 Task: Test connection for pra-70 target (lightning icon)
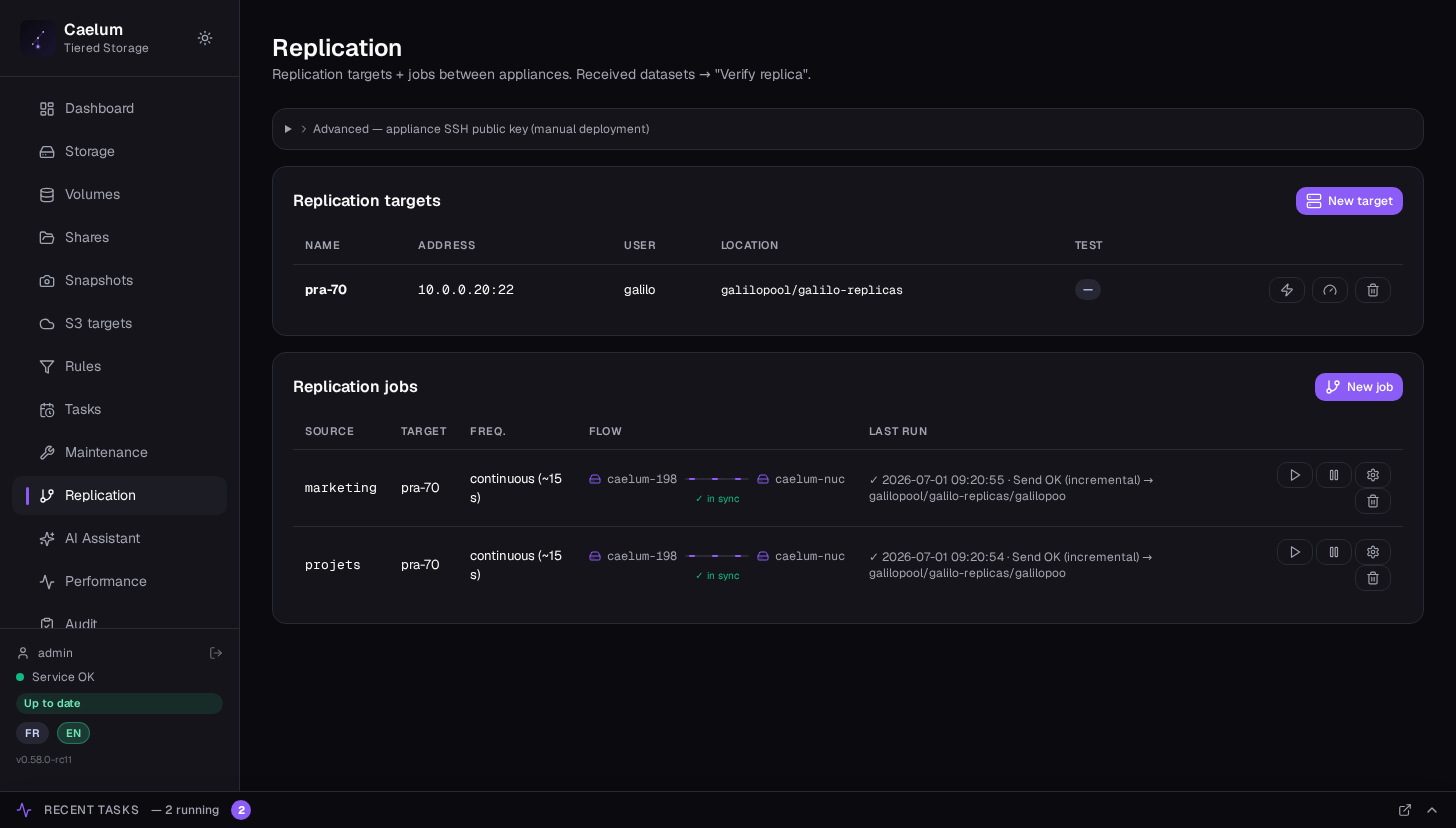1287,290
